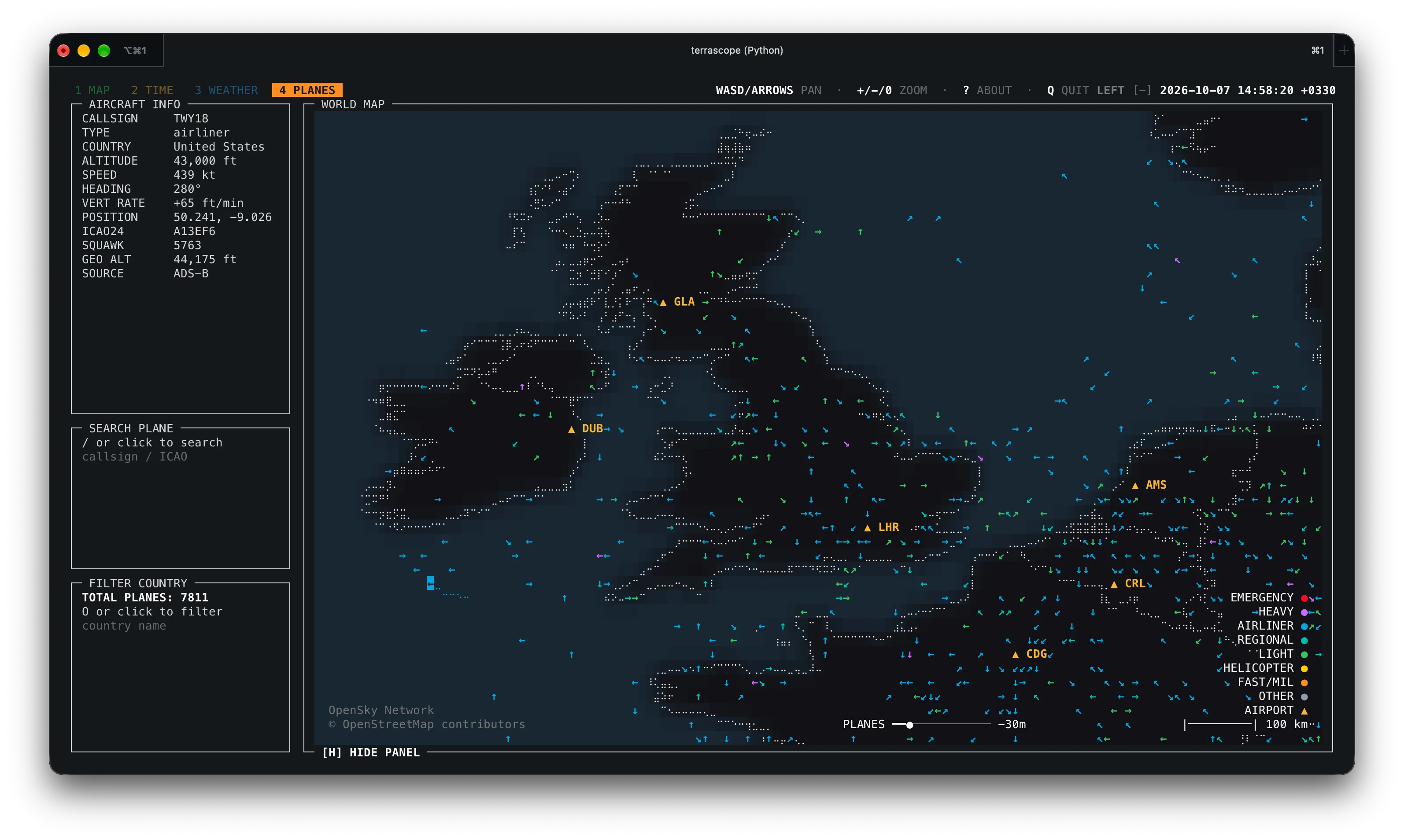Click the callsign / ICAO search field
The width and height of the screenshot is (1404, 840).
coord(134,457)
